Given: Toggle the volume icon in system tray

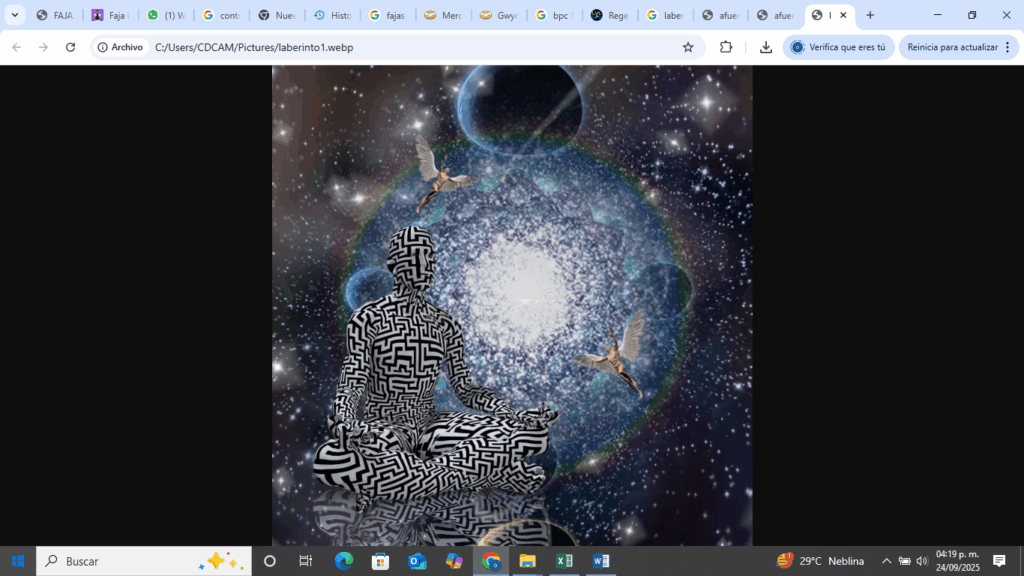Looking at the screenshot, I should click(x=921, y=561).
